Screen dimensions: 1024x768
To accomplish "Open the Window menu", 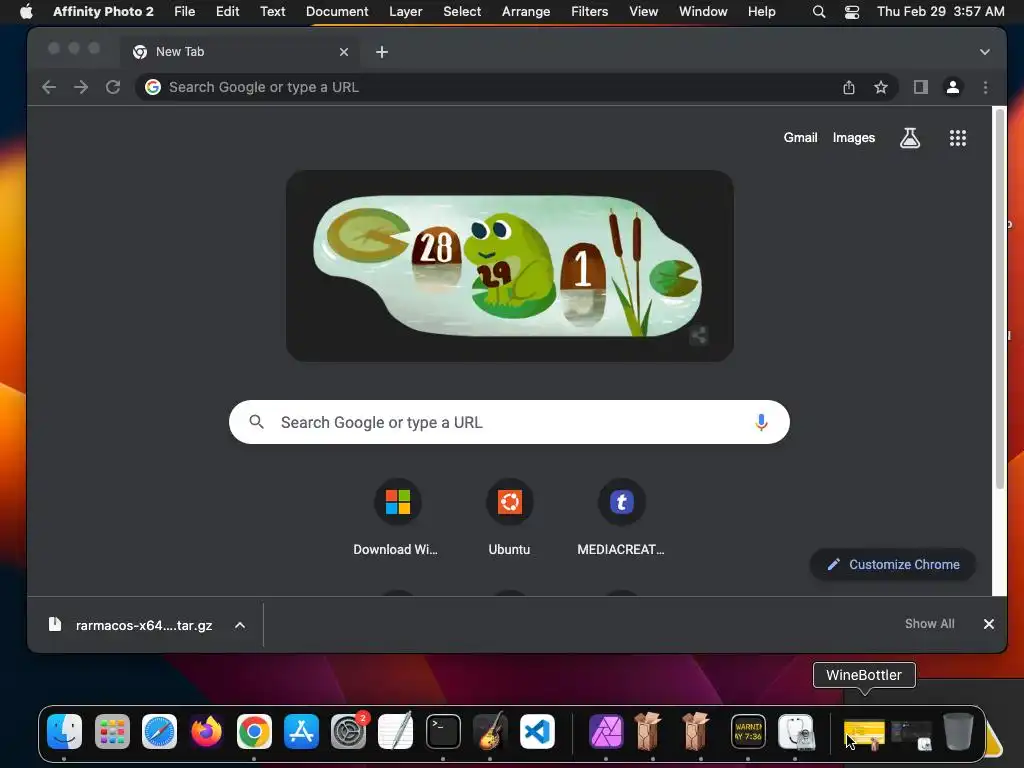I will pyautogui.click(x=703, y=11).
